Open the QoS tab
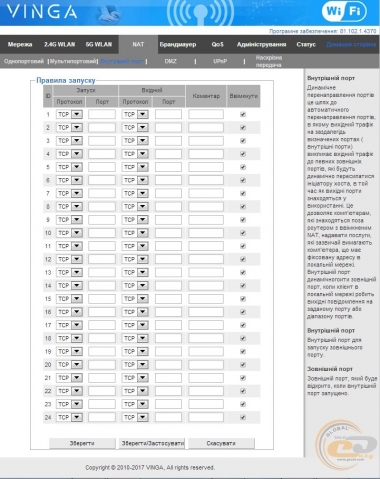Screen dimensions: 380x479 pyautogui.click(x=217, y=44)
